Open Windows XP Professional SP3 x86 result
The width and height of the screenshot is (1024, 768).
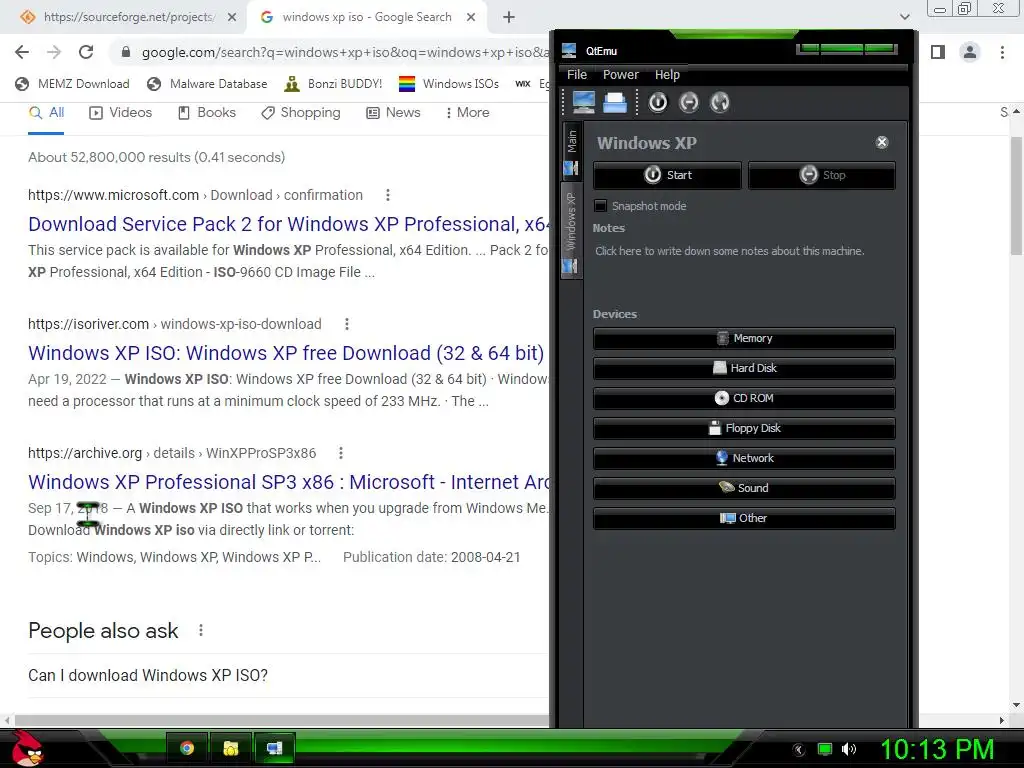coord(288,482)
